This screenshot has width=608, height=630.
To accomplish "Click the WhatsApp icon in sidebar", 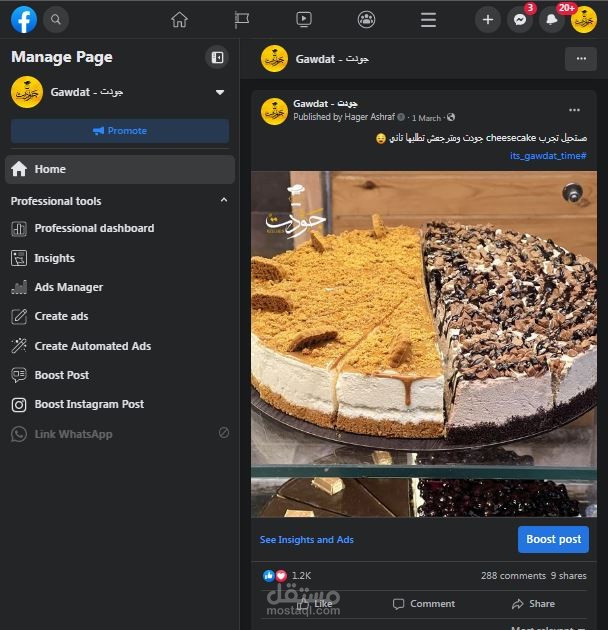I will coord(19,434).
